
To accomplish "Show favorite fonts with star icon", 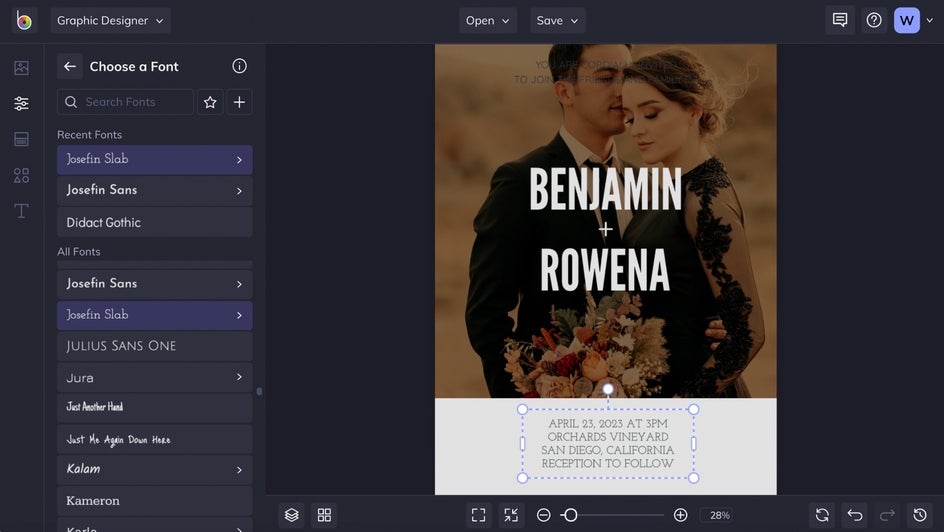I will pyautogui.click(x=210, y=102).
